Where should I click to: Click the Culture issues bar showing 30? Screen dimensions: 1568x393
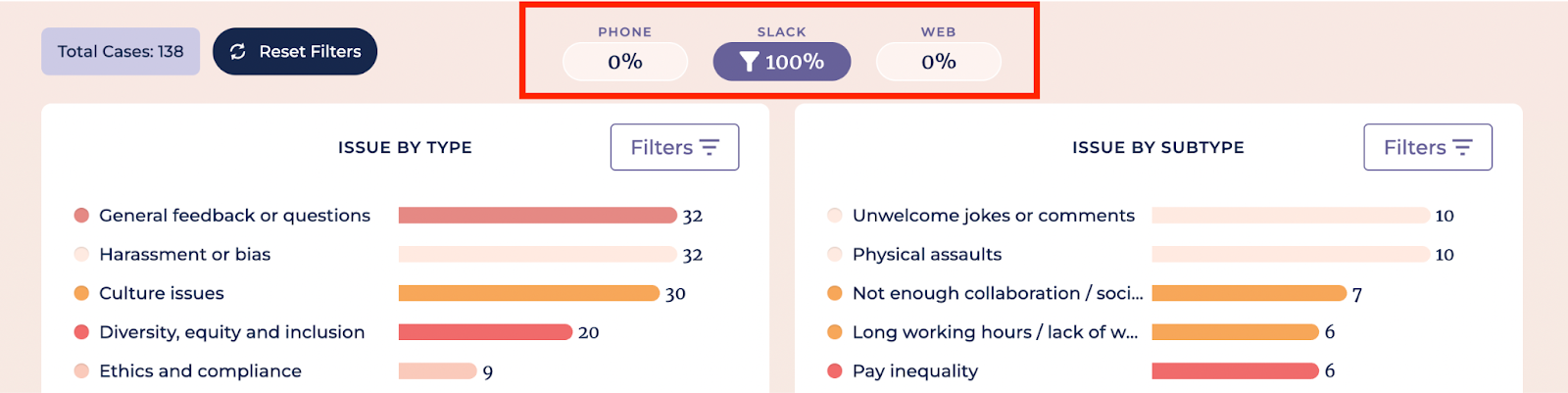529,293
